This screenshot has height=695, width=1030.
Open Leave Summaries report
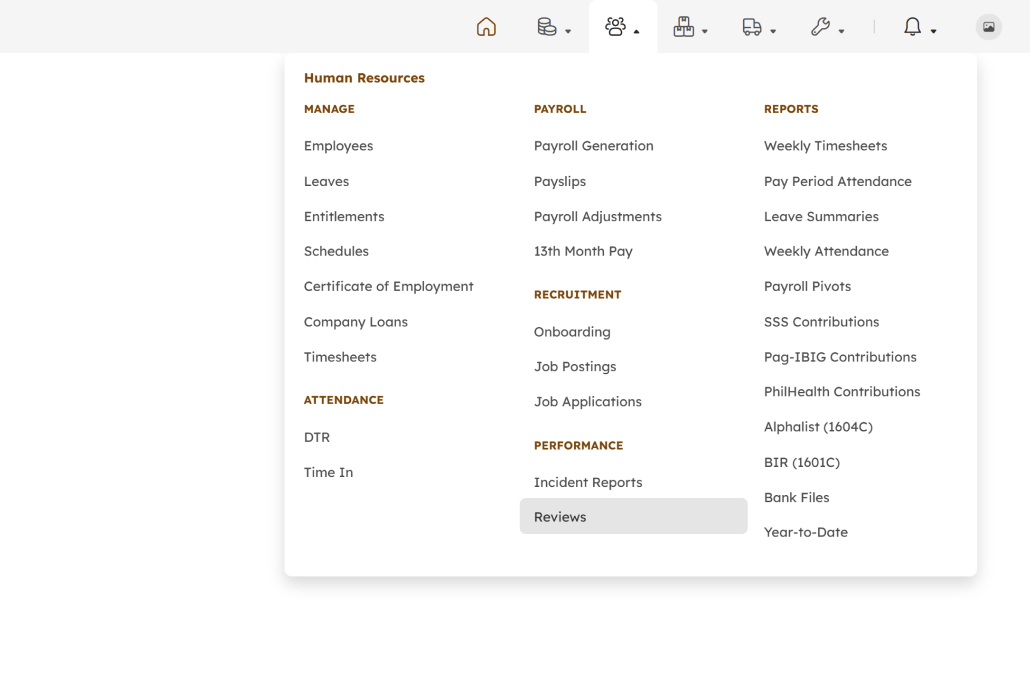point(821,216)
